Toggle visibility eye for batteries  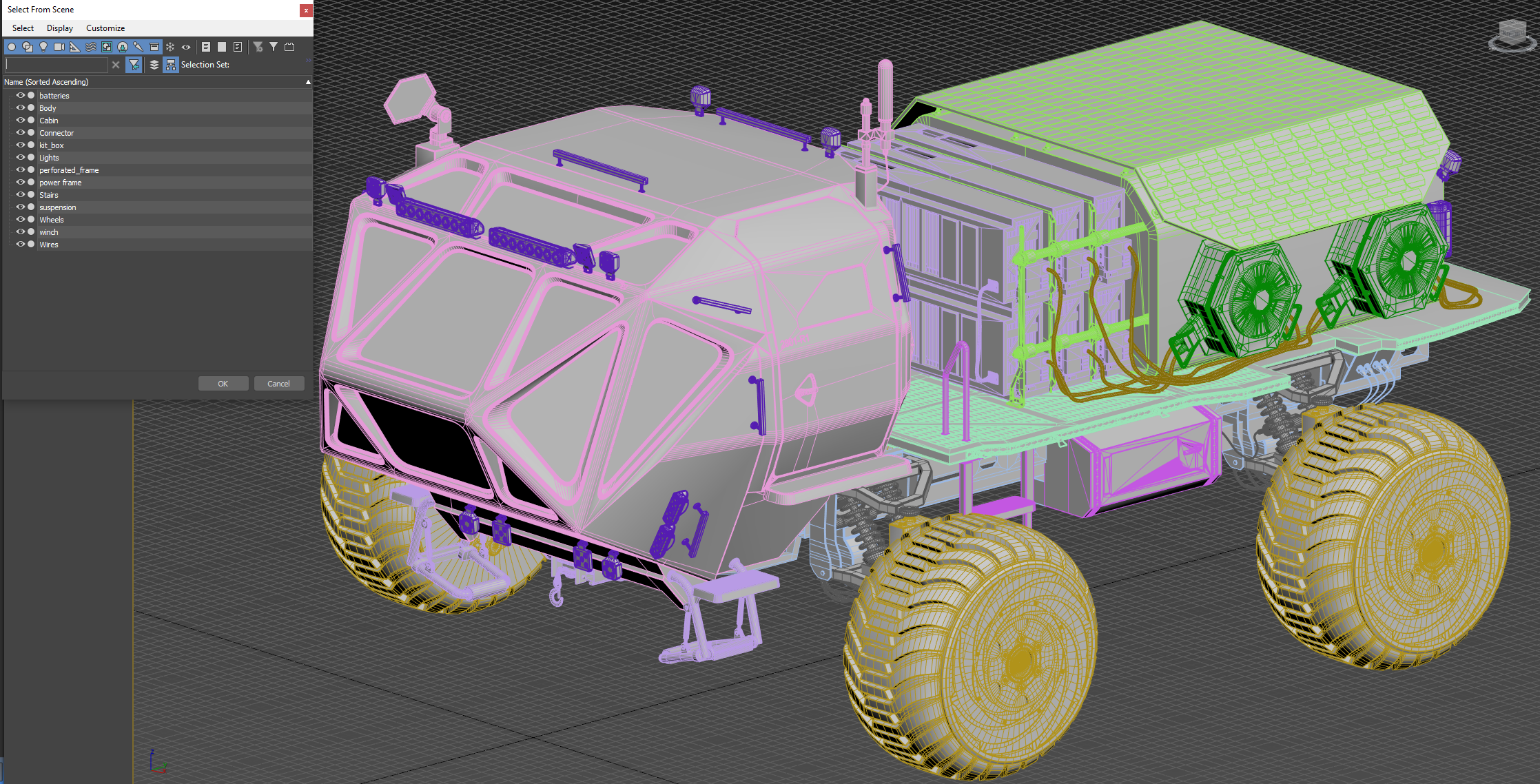tap(21, 95)
